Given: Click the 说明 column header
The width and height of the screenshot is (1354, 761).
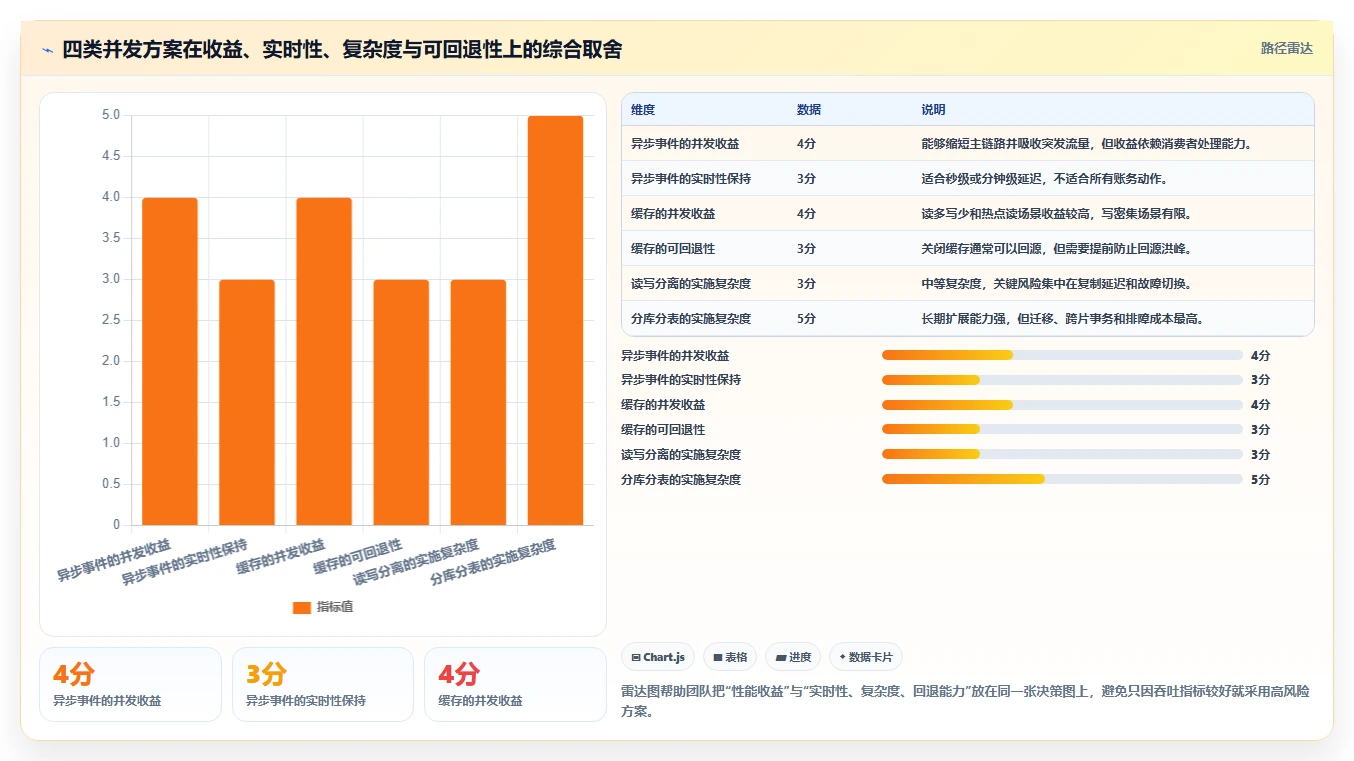Looking at the screenshot, I should 933,110.
